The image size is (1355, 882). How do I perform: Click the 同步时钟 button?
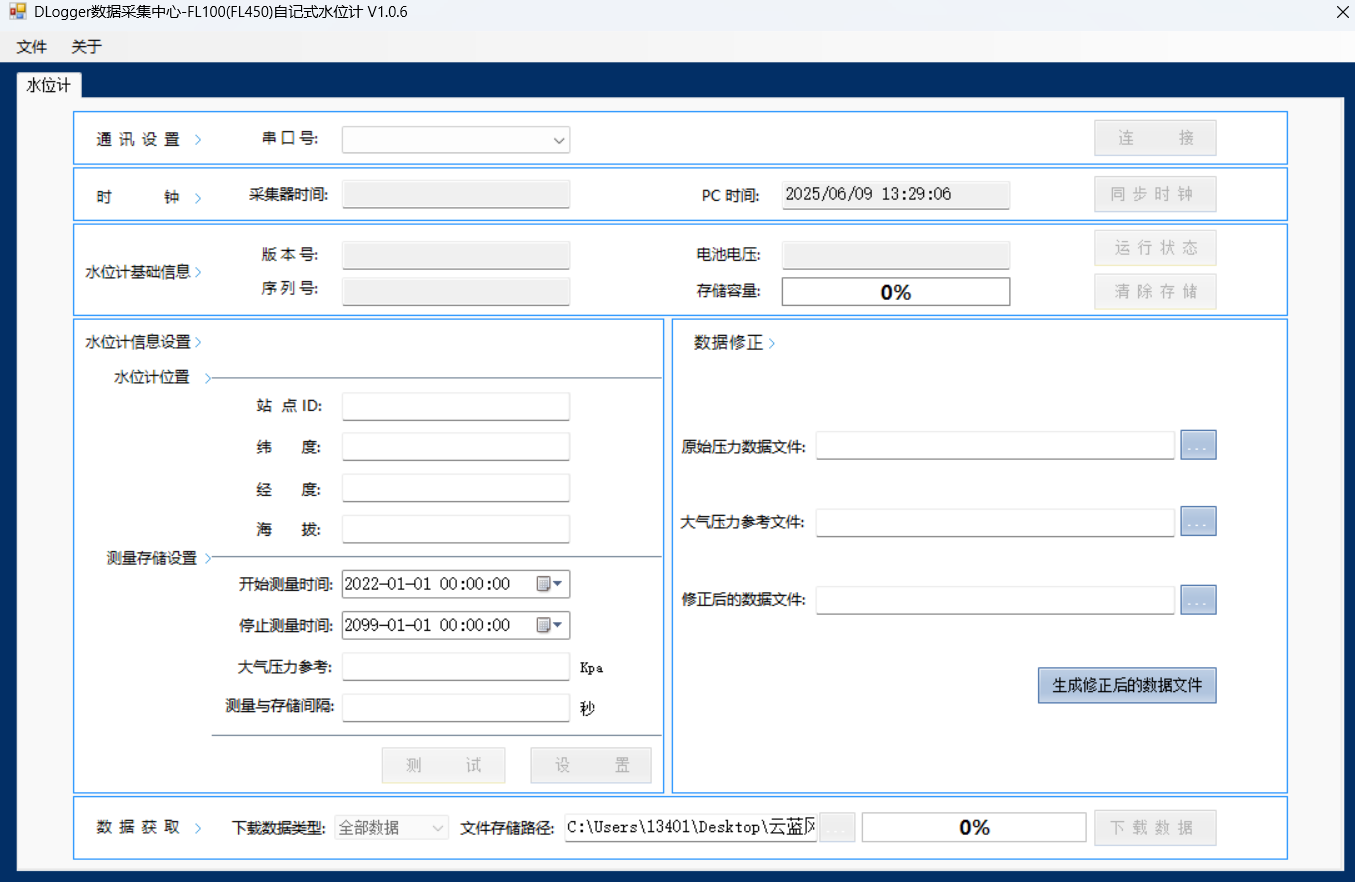tap(1155, 194)
